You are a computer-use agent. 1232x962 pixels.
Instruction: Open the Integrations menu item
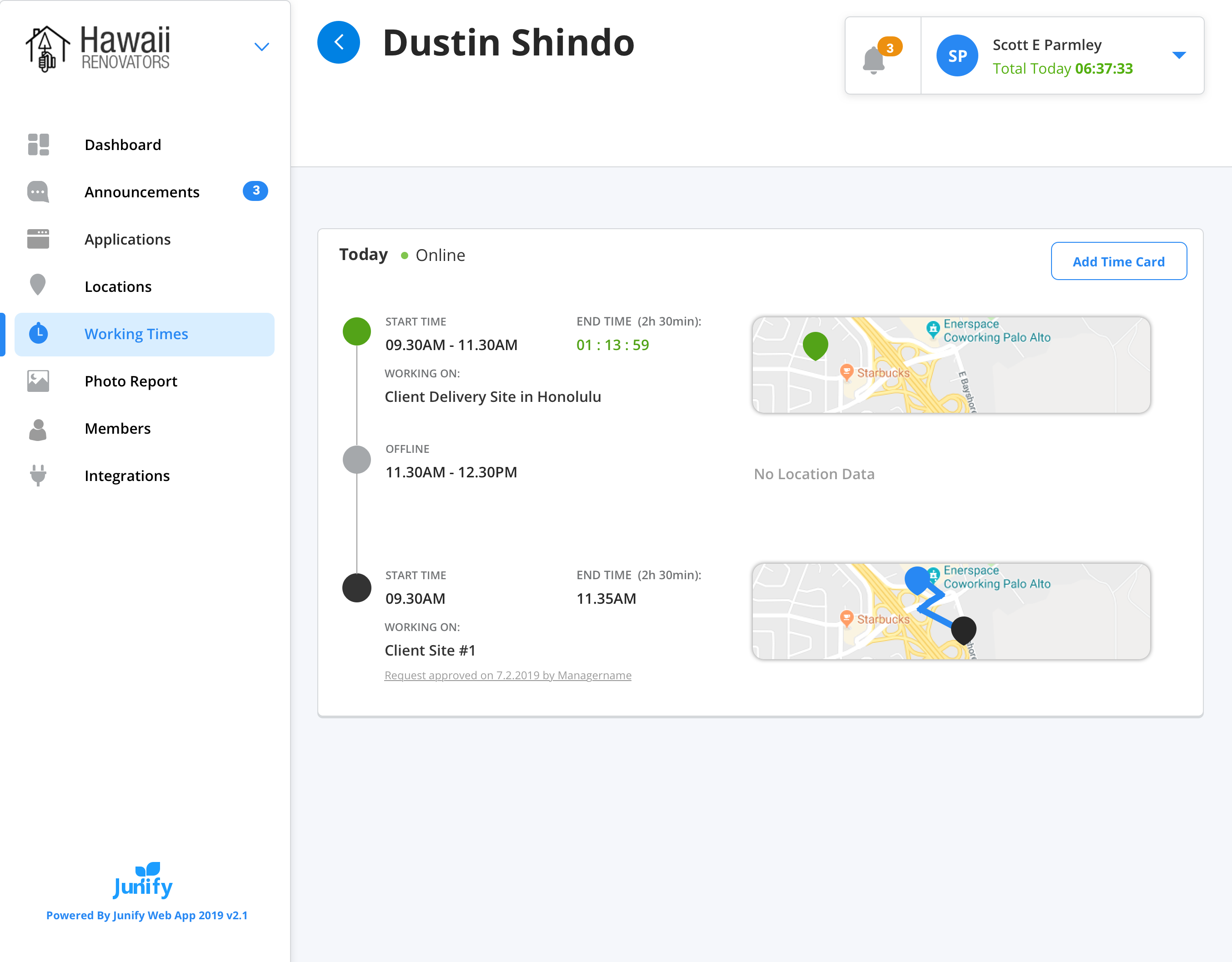click(145, 476)
